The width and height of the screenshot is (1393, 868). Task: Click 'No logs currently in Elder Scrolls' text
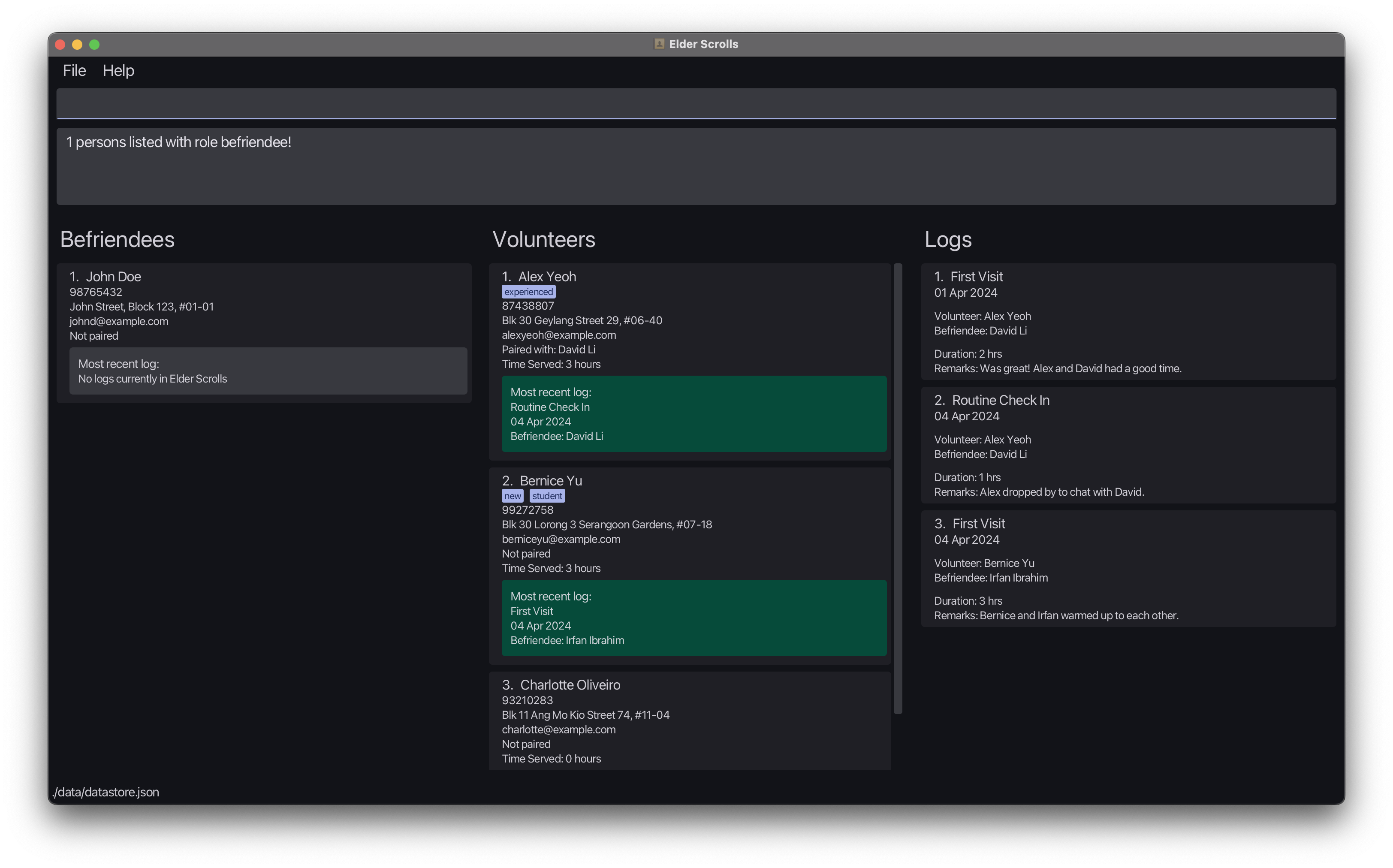click(153, 378)
